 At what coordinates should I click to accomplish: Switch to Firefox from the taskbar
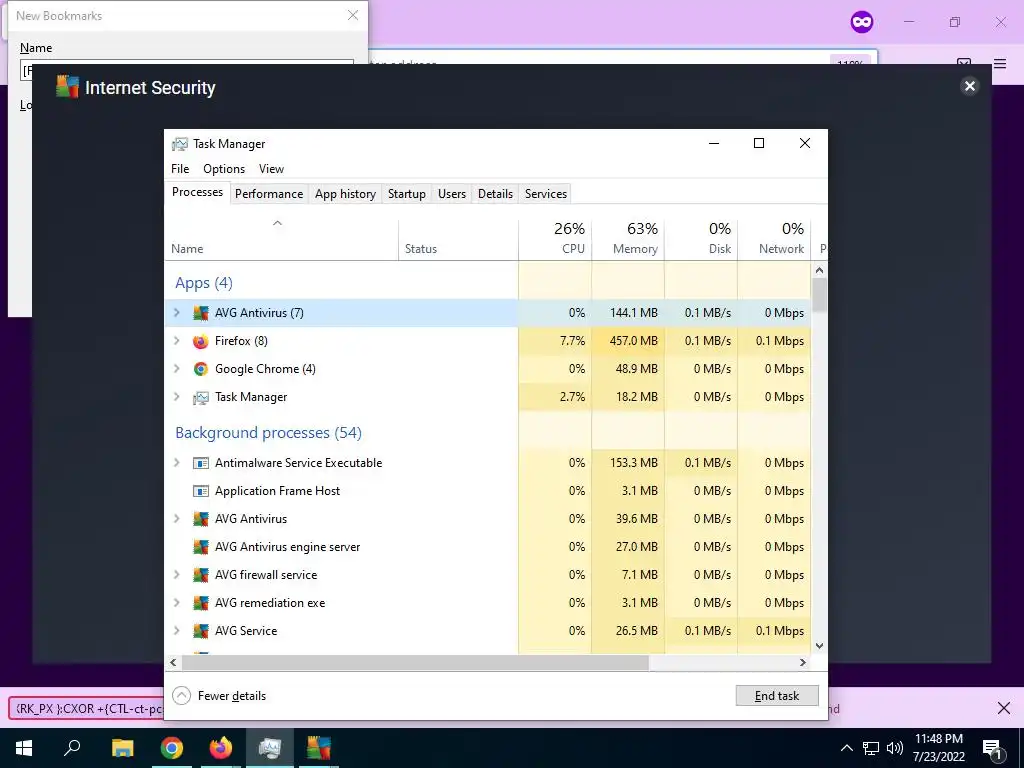pos(221,748)
